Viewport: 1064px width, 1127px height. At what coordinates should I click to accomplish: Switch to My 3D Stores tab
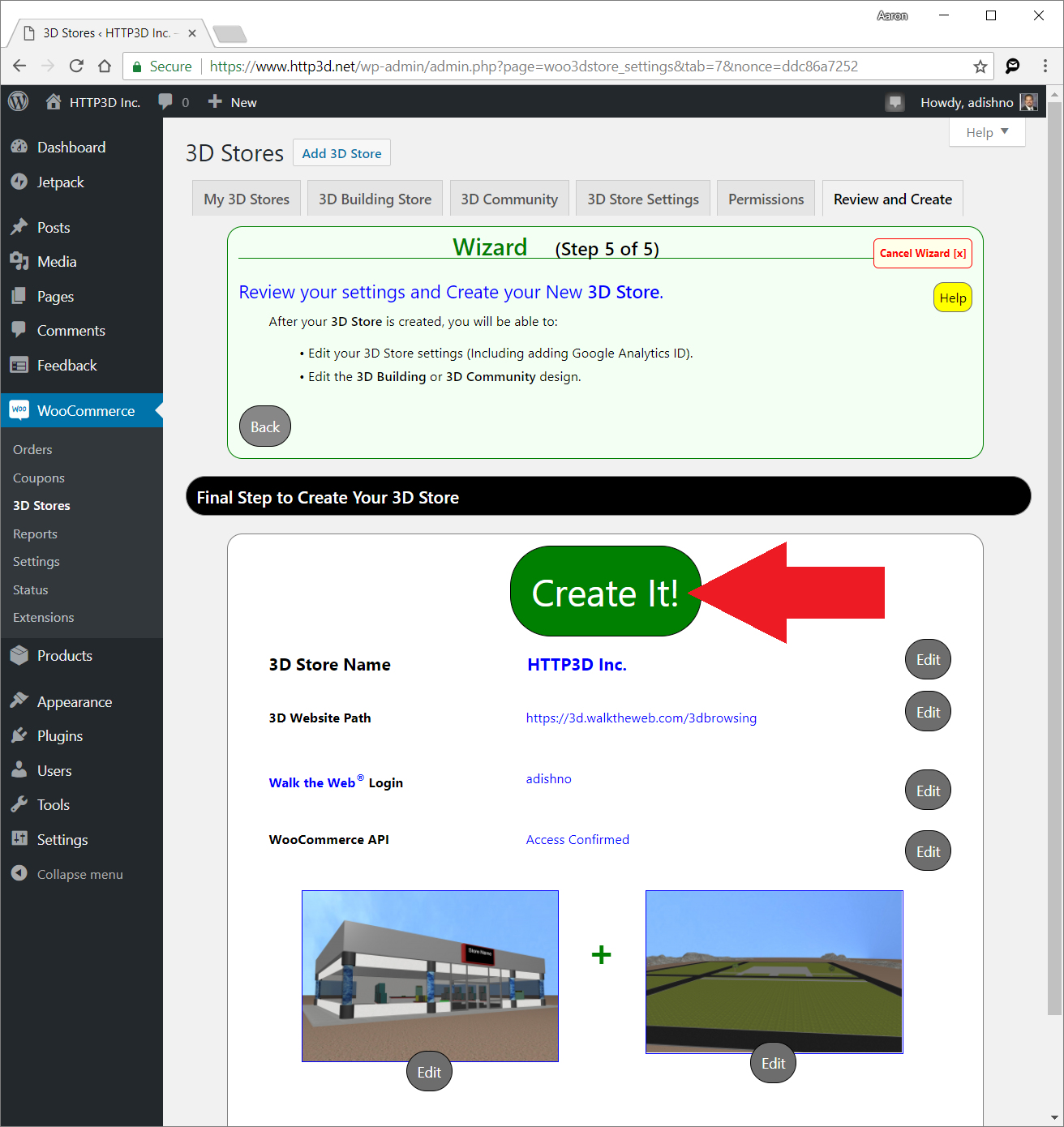[247, 199]
